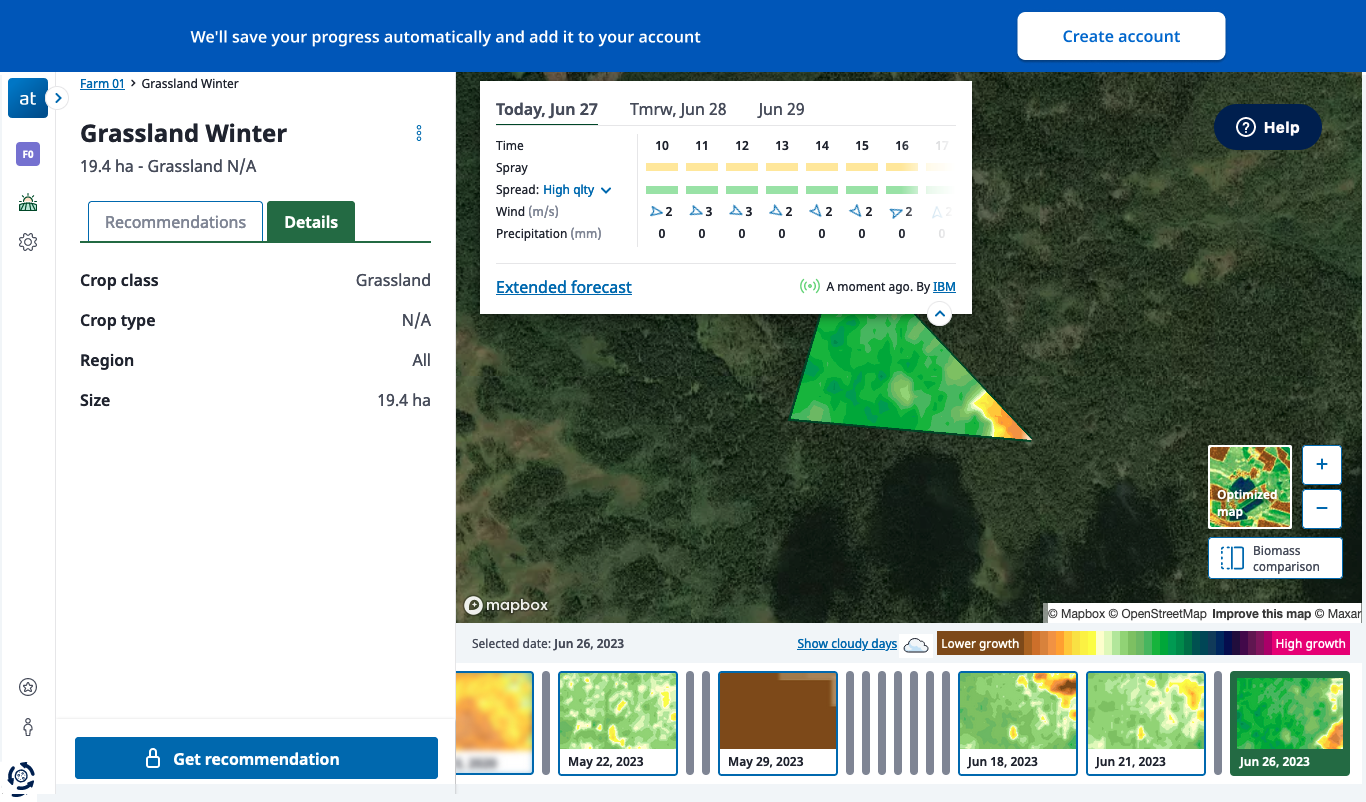Switch to the Recommendations tab

pos(175,222)
